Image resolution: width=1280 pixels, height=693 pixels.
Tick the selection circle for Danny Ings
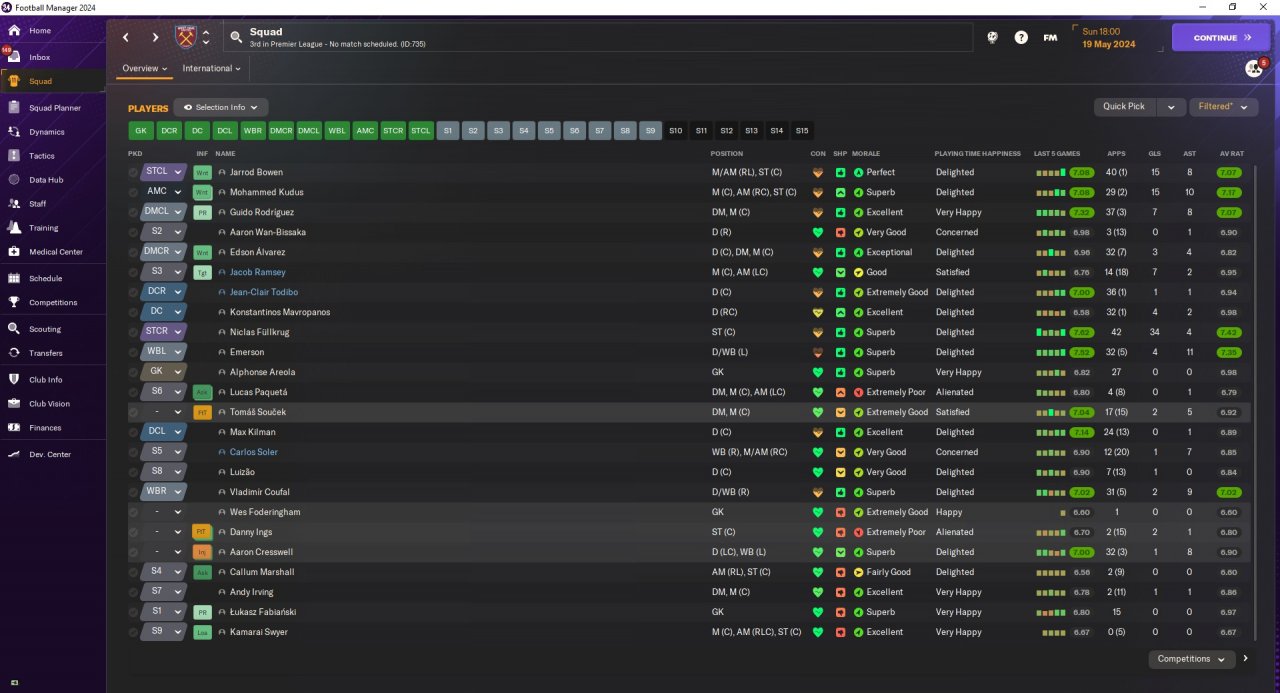point(134,532)
